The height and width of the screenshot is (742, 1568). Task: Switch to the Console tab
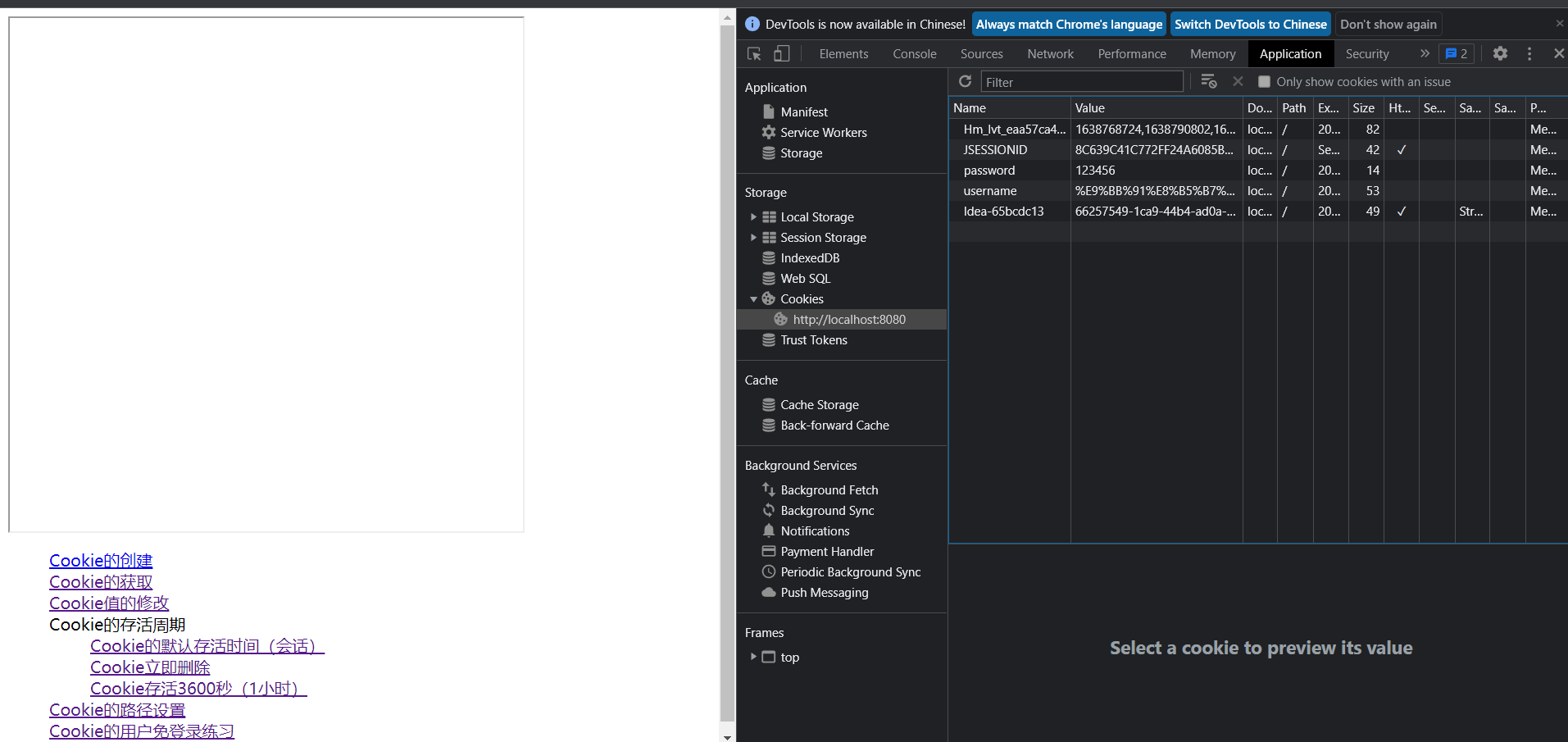pyautogui.click(x=915, y=54)
